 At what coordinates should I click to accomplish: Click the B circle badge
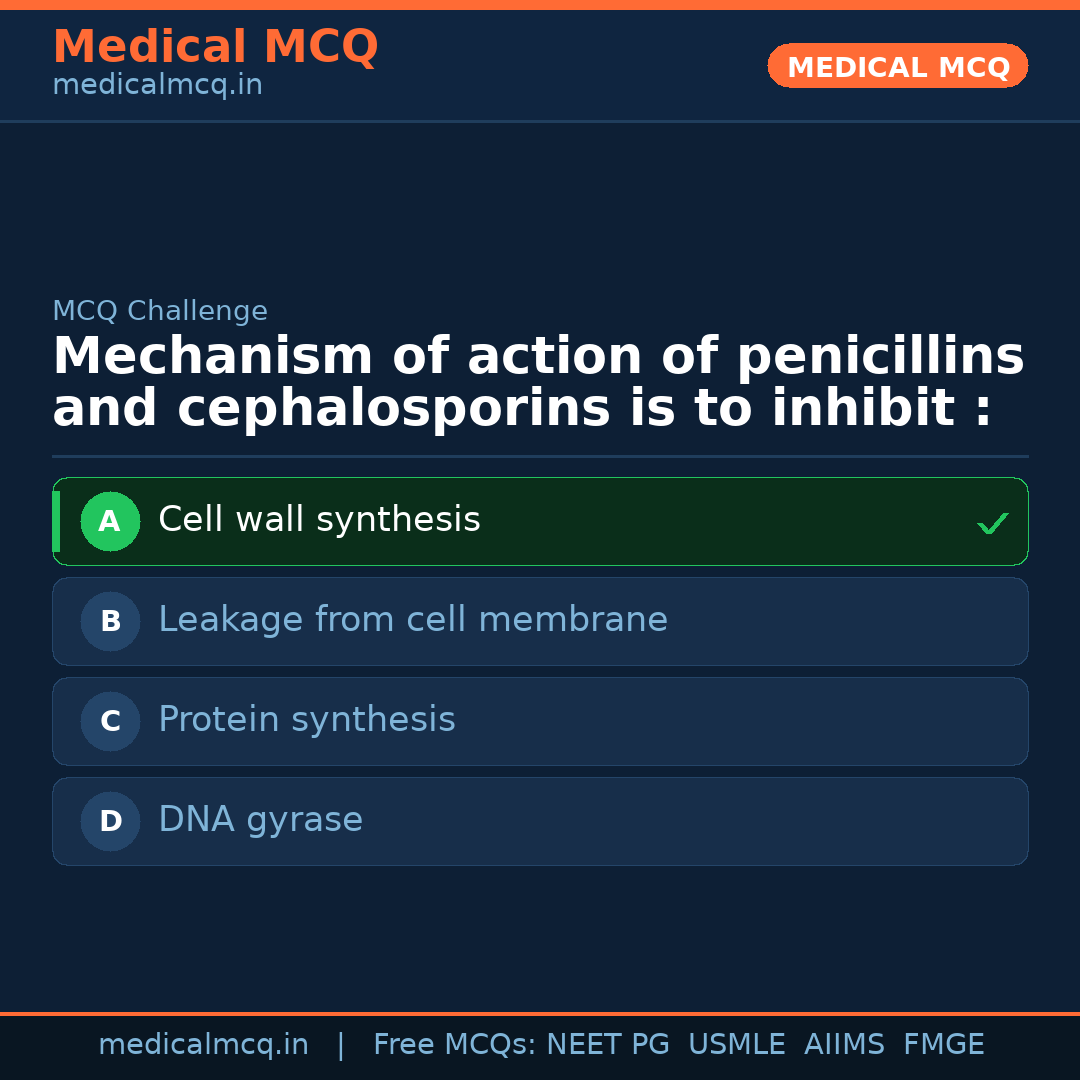(110, 621)
